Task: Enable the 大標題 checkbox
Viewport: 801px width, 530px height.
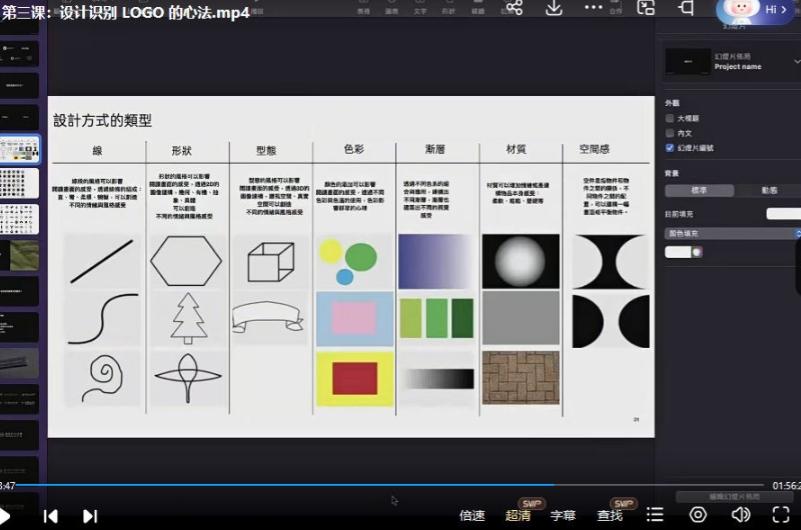Action: point(670,118)
